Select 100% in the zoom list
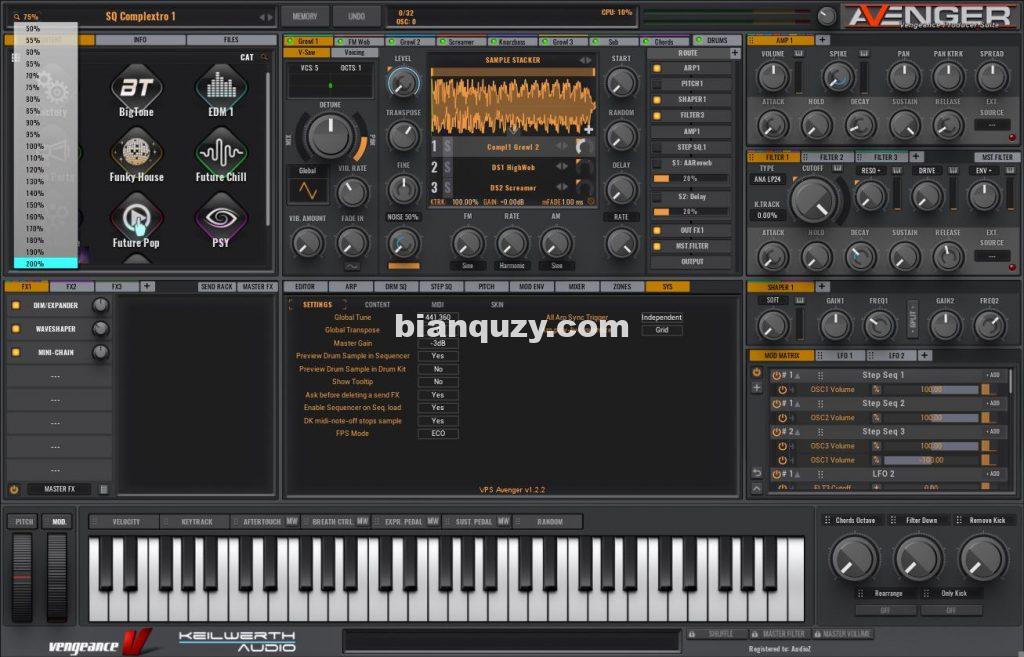Screen dimensions: 1024x657 pyautogui.click(x=35, y=146)
